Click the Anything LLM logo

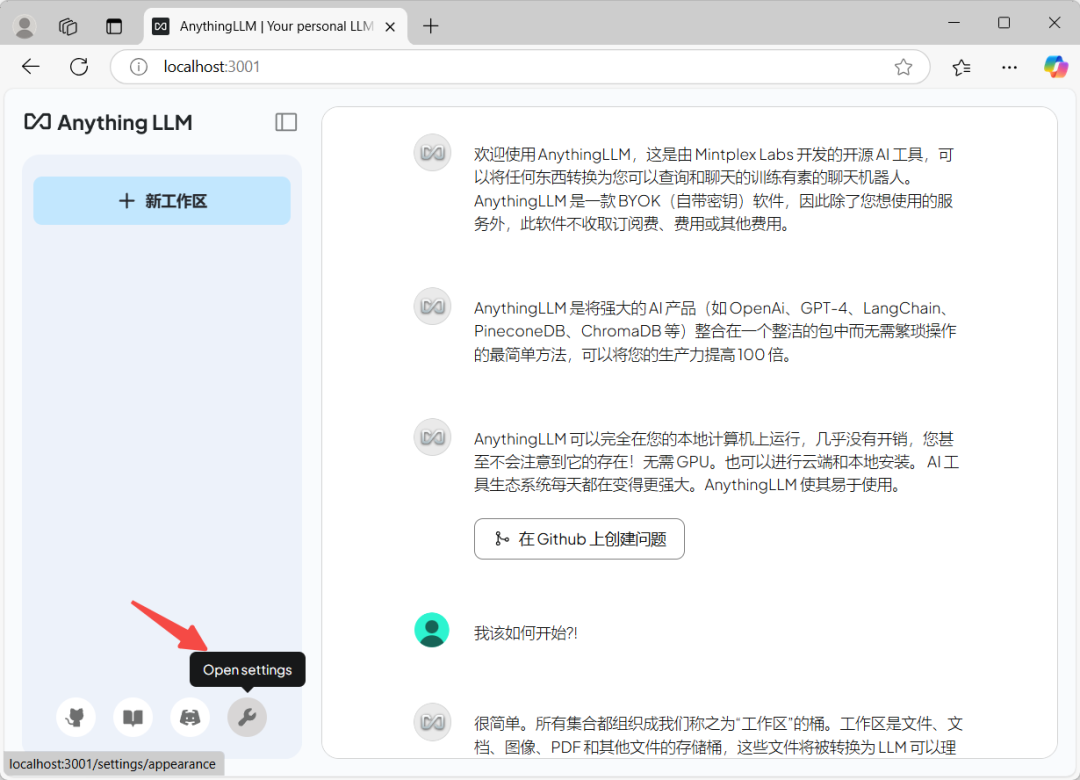108,123
